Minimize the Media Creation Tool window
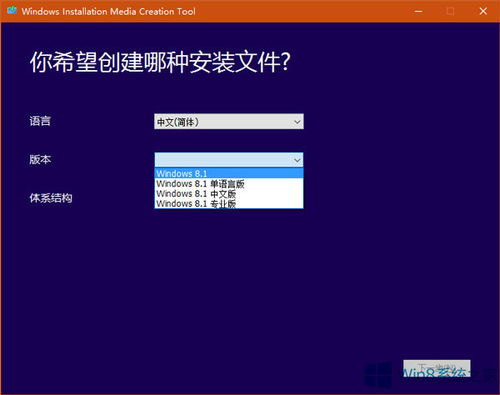500x395 pixels. (418, 11)
